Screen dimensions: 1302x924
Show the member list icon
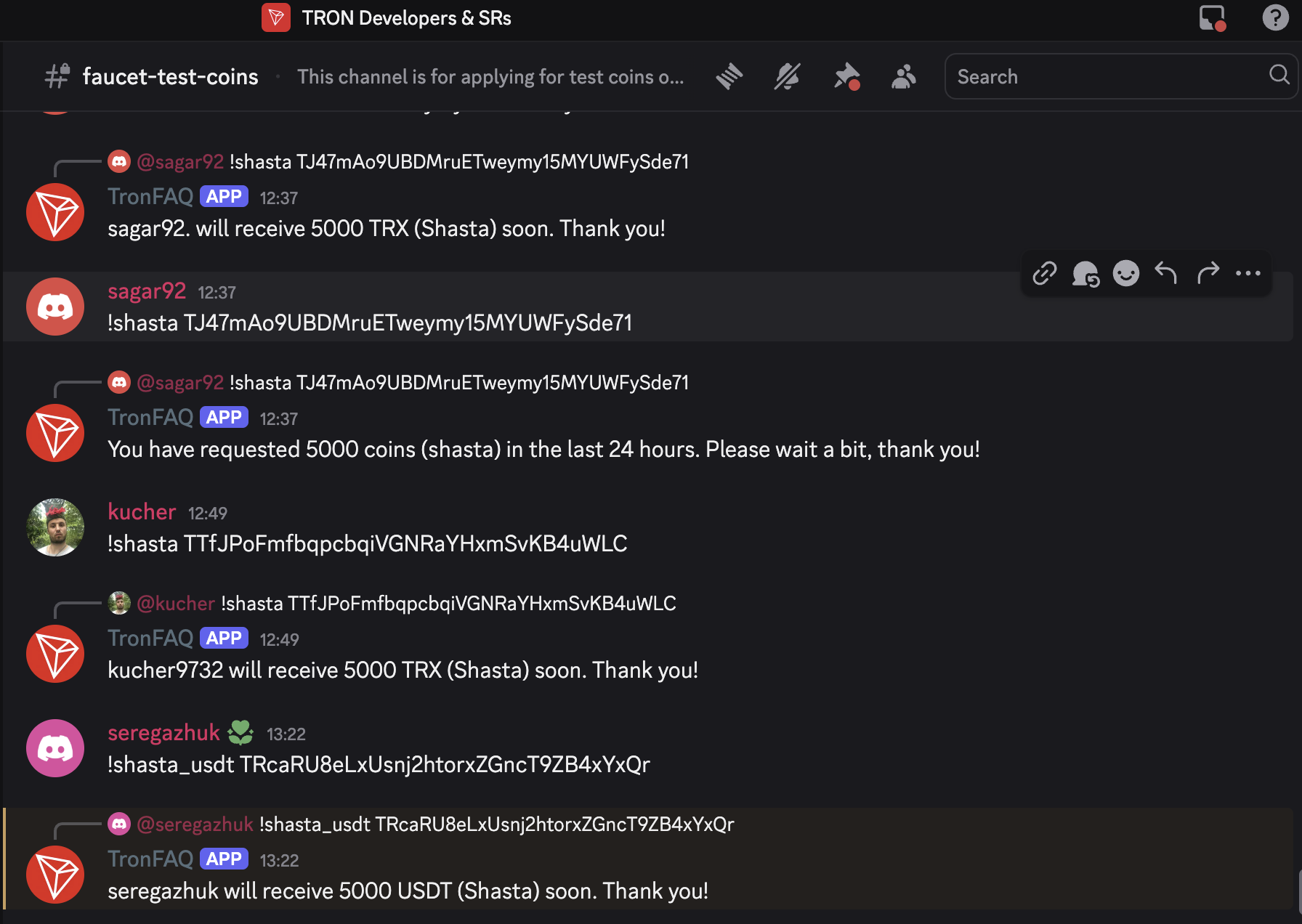904,76
